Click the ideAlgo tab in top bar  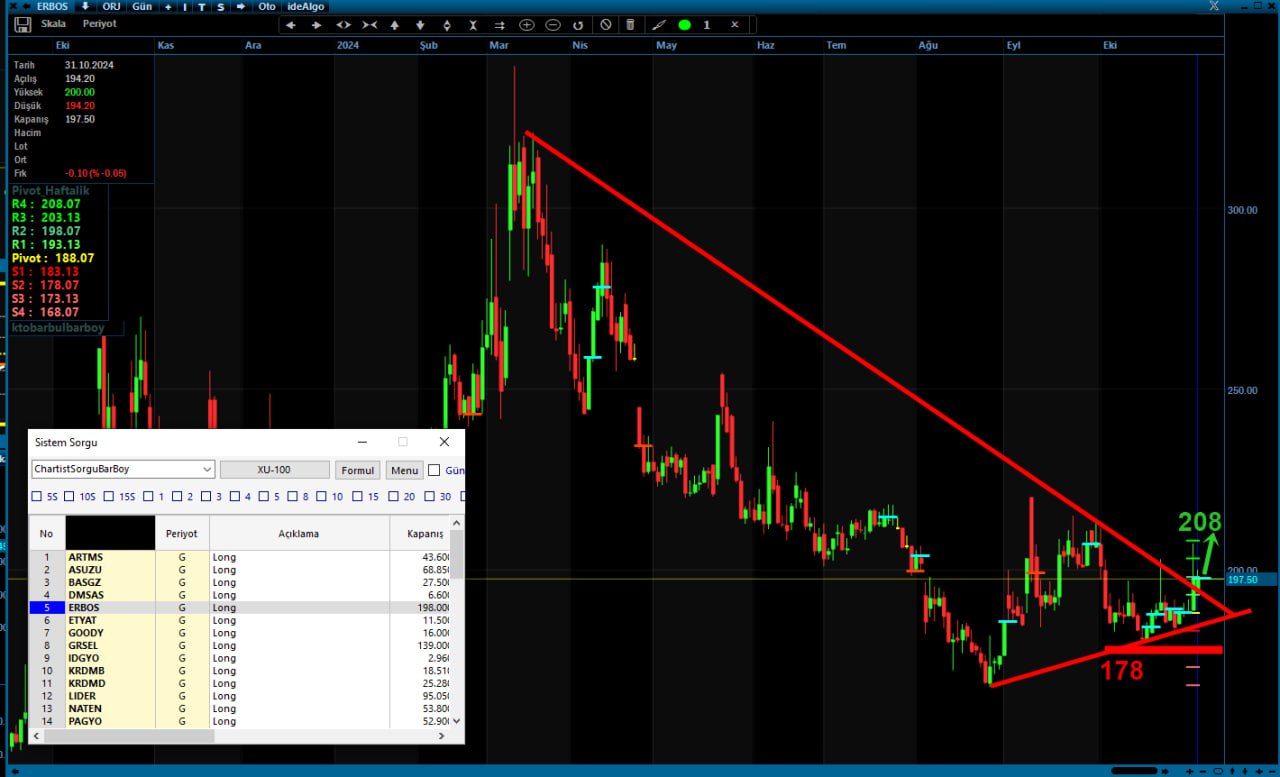(x=306, y=6)
